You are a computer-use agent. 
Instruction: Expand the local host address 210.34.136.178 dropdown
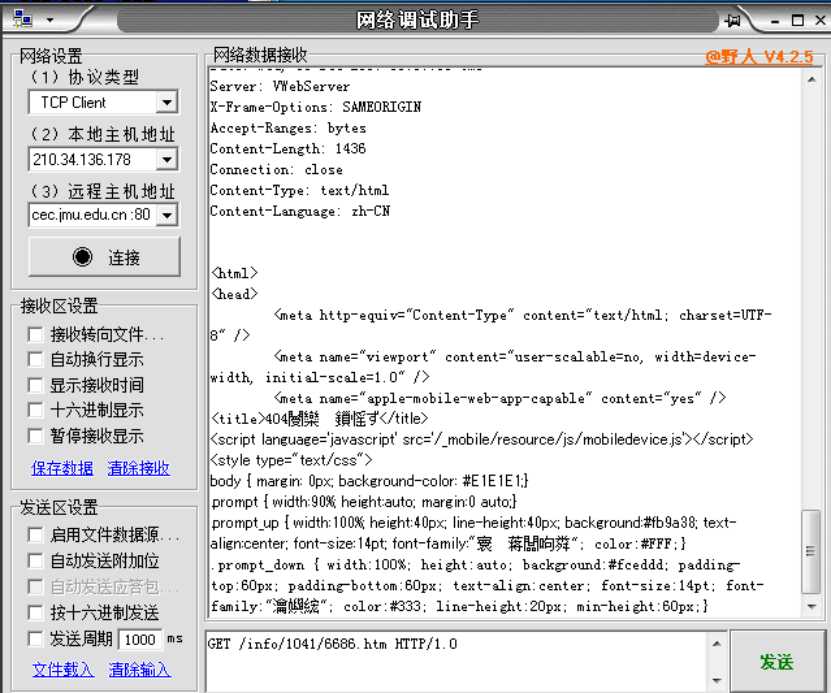(166, 159)
